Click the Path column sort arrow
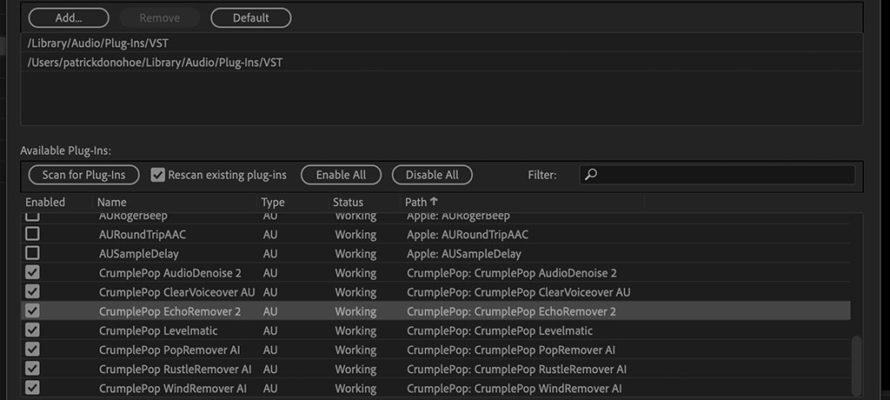 434,201
